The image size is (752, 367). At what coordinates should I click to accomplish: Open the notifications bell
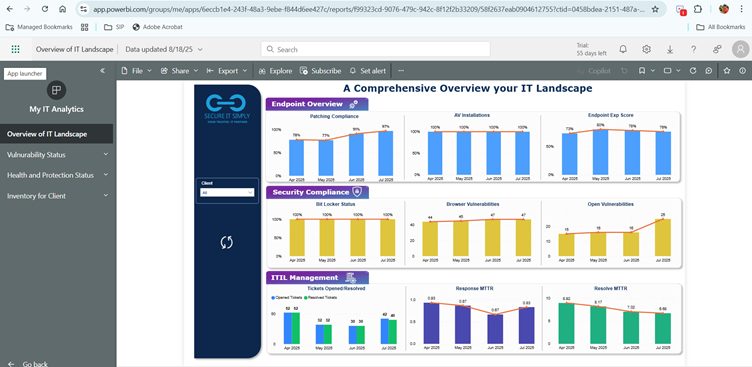pos(623,49)
